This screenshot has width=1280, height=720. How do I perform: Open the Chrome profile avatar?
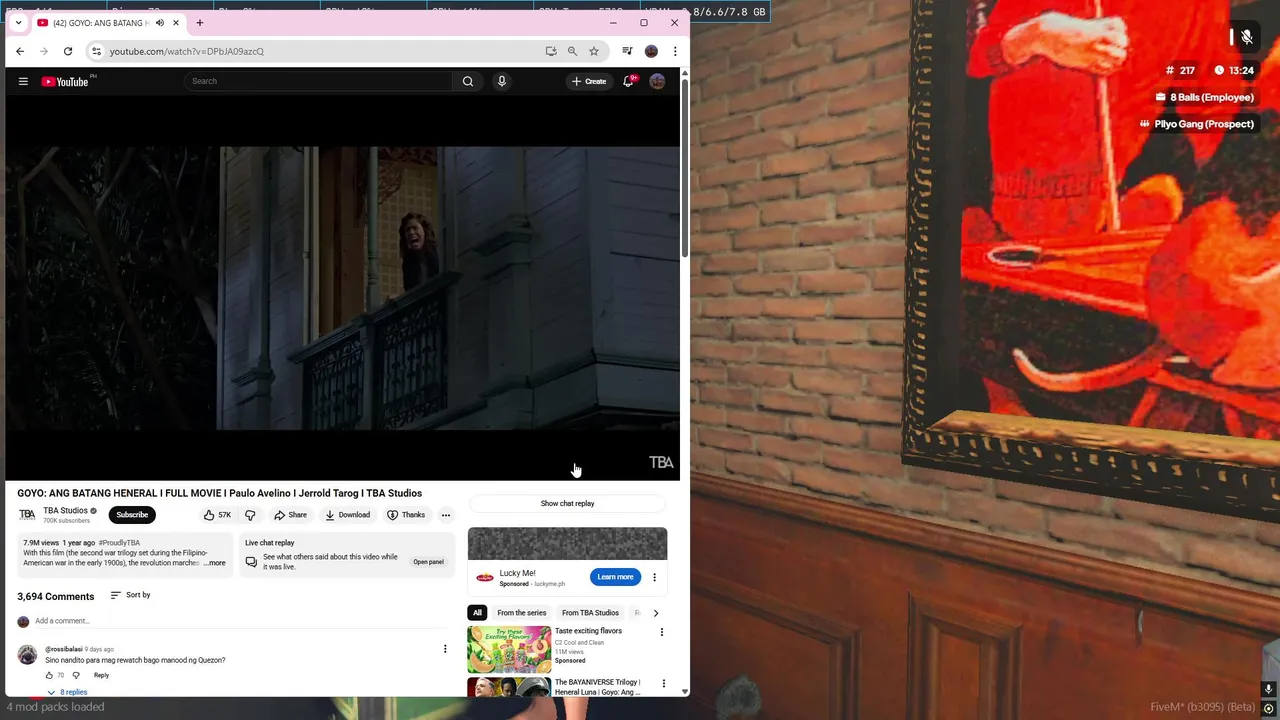point(651,51)
